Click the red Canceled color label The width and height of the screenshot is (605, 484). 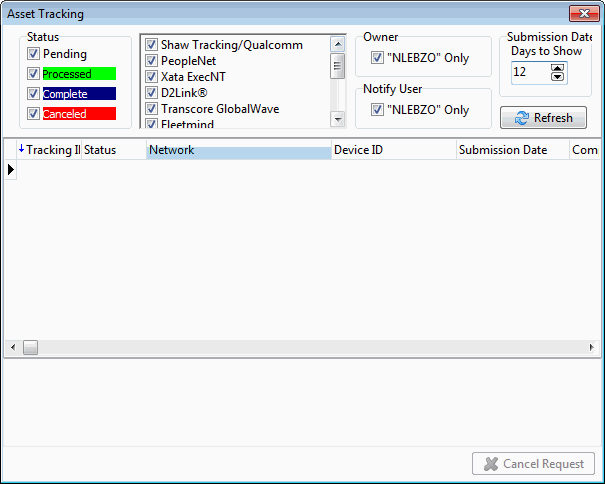tap(79, 114)
